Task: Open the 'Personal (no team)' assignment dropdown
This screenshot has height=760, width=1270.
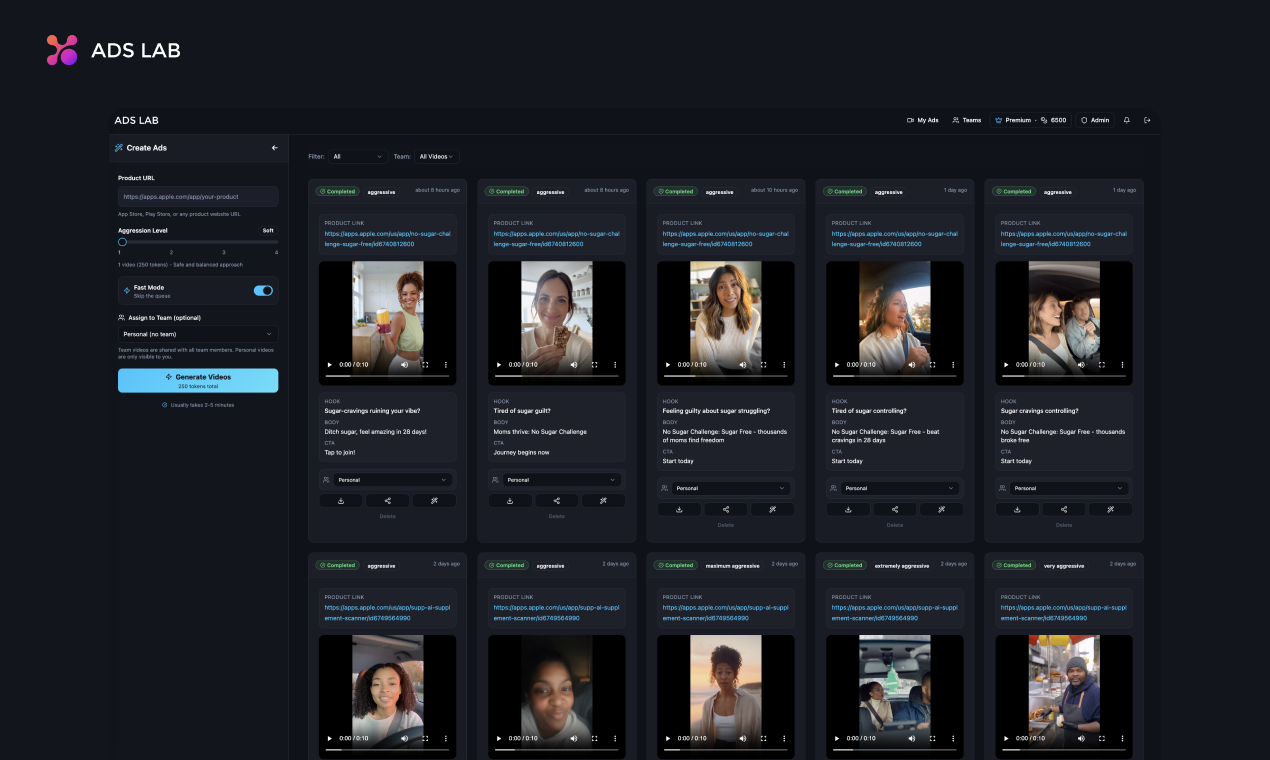Action: point(198,334)
